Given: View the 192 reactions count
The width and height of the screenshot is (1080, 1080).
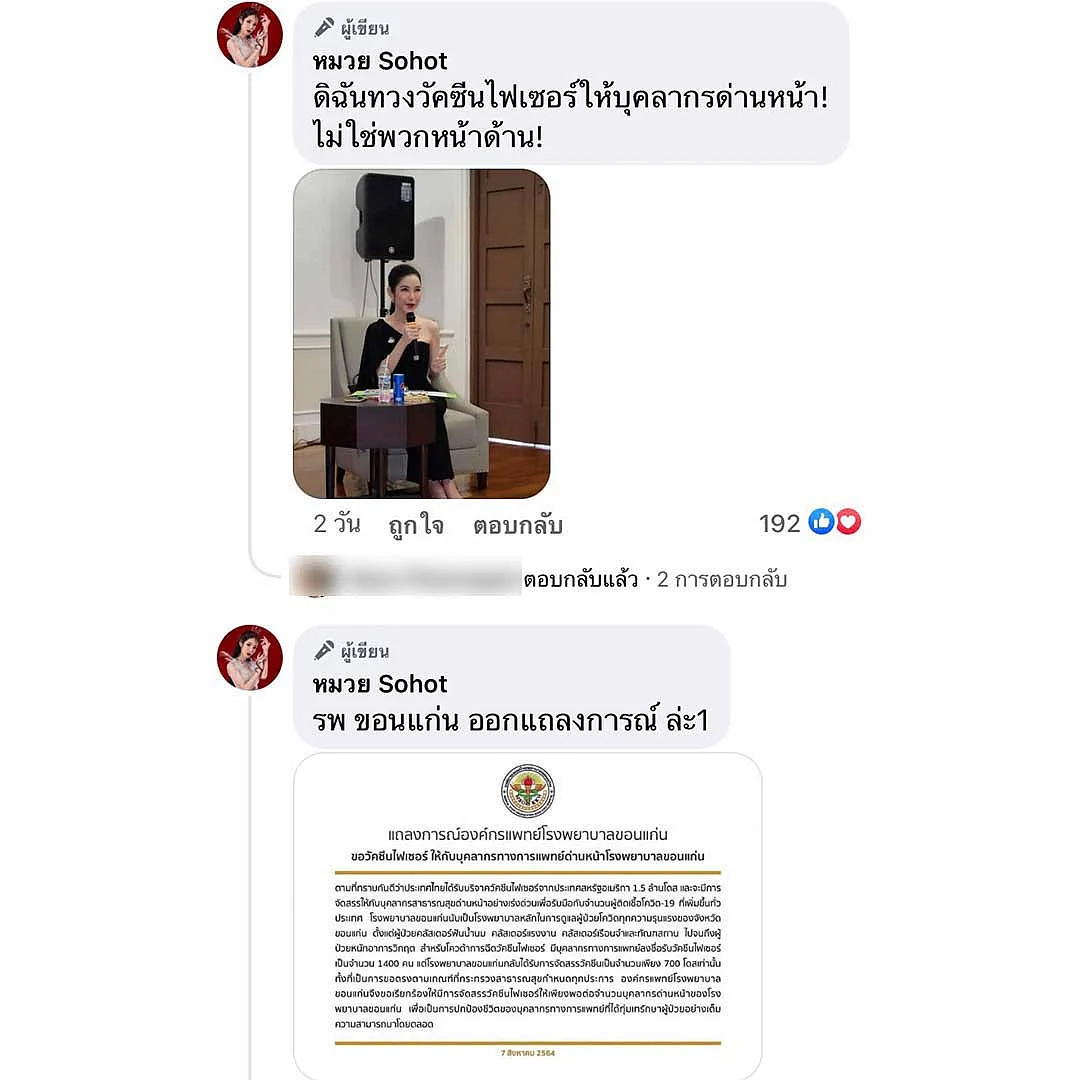Looking at the screenshot, I should click(x=779, y=523).
